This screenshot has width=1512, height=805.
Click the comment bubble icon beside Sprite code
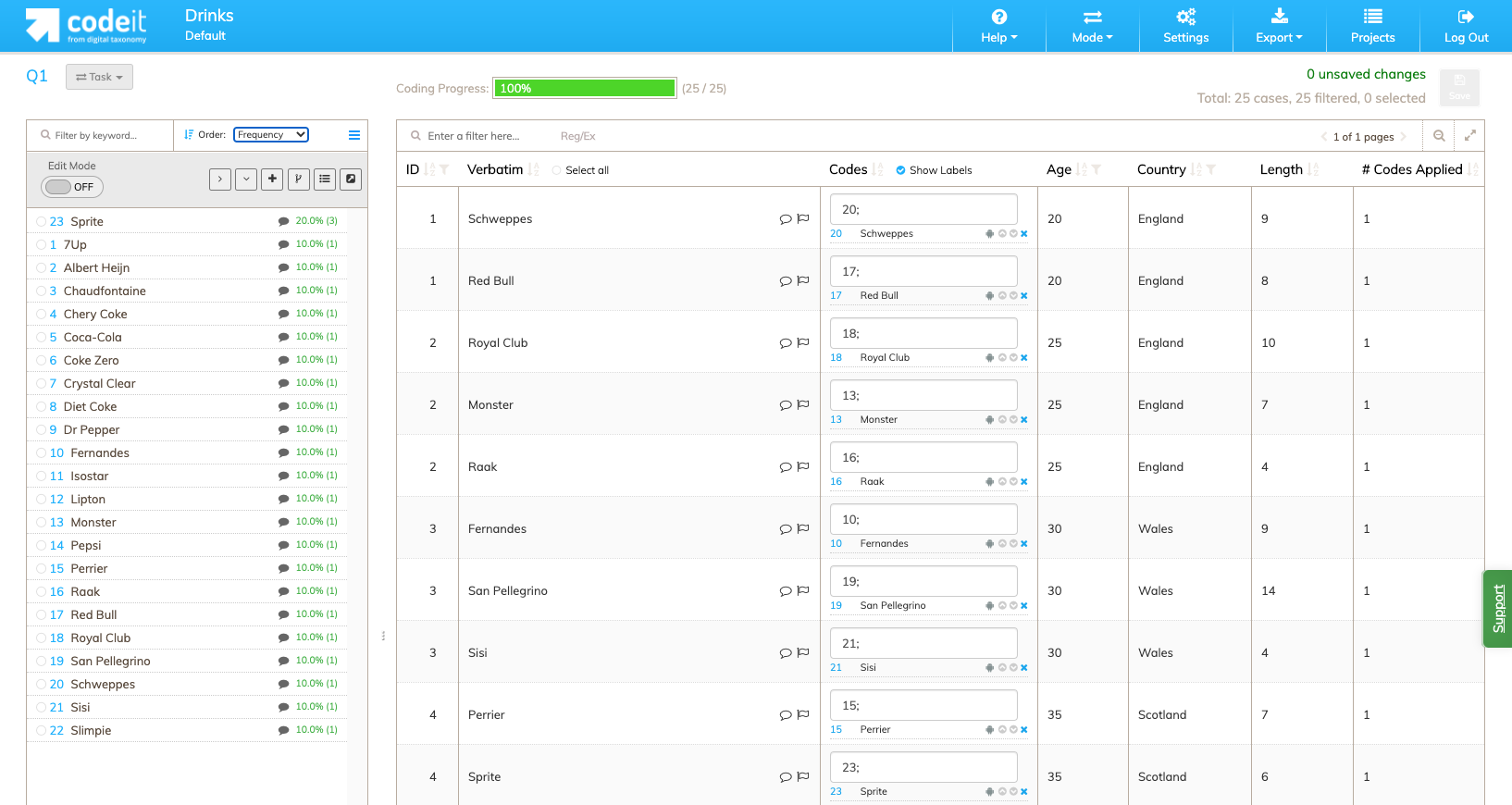pyautogui.click(x=283, y=221)
